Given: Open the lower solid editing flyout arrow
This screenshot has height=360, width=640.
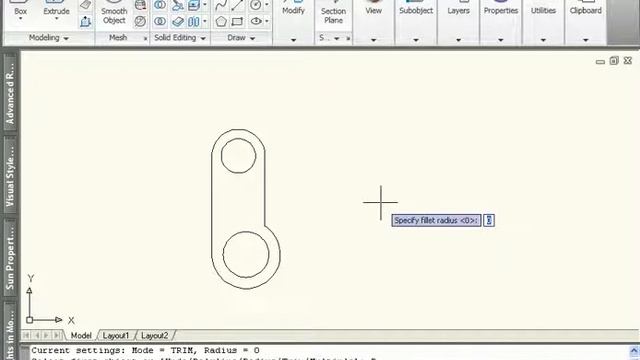Looking at the screenshot, I should (205, 21).
